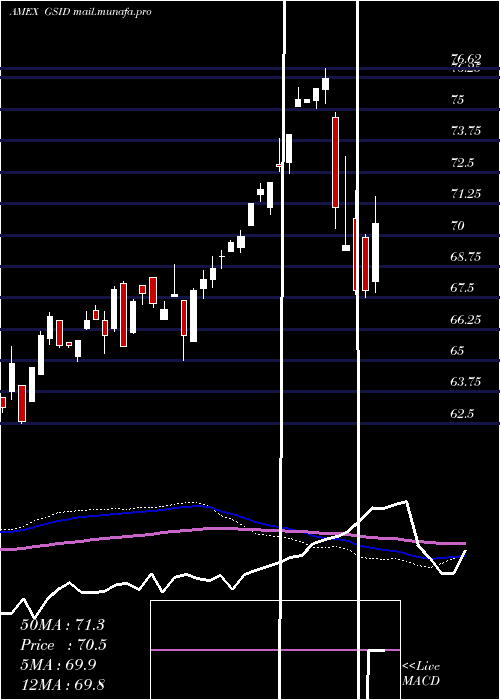This screenshot has height=700, width=500.
Task: Click the 'AMEX GSID mail.munafa.pro' chart title
Action: point(81,12)
